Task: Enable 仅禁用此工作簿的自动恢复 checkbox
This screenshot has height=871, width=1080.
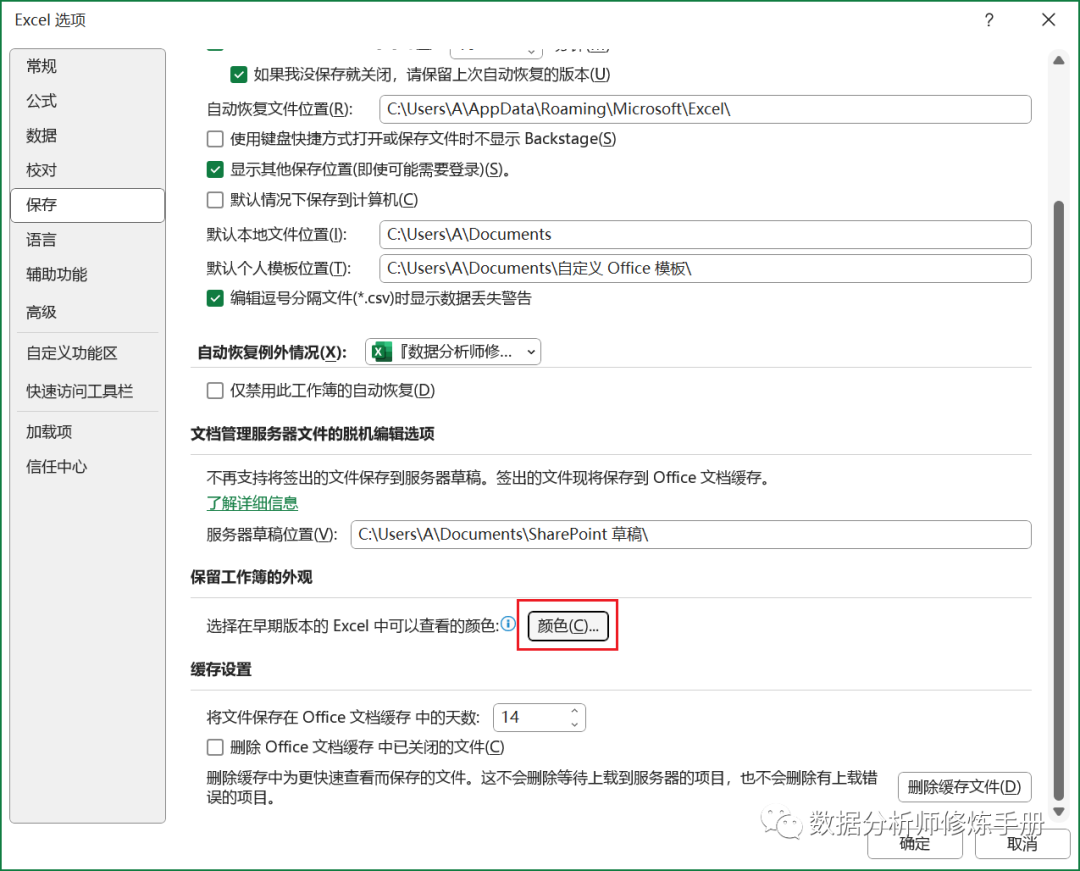Action: tap(215, 390)
